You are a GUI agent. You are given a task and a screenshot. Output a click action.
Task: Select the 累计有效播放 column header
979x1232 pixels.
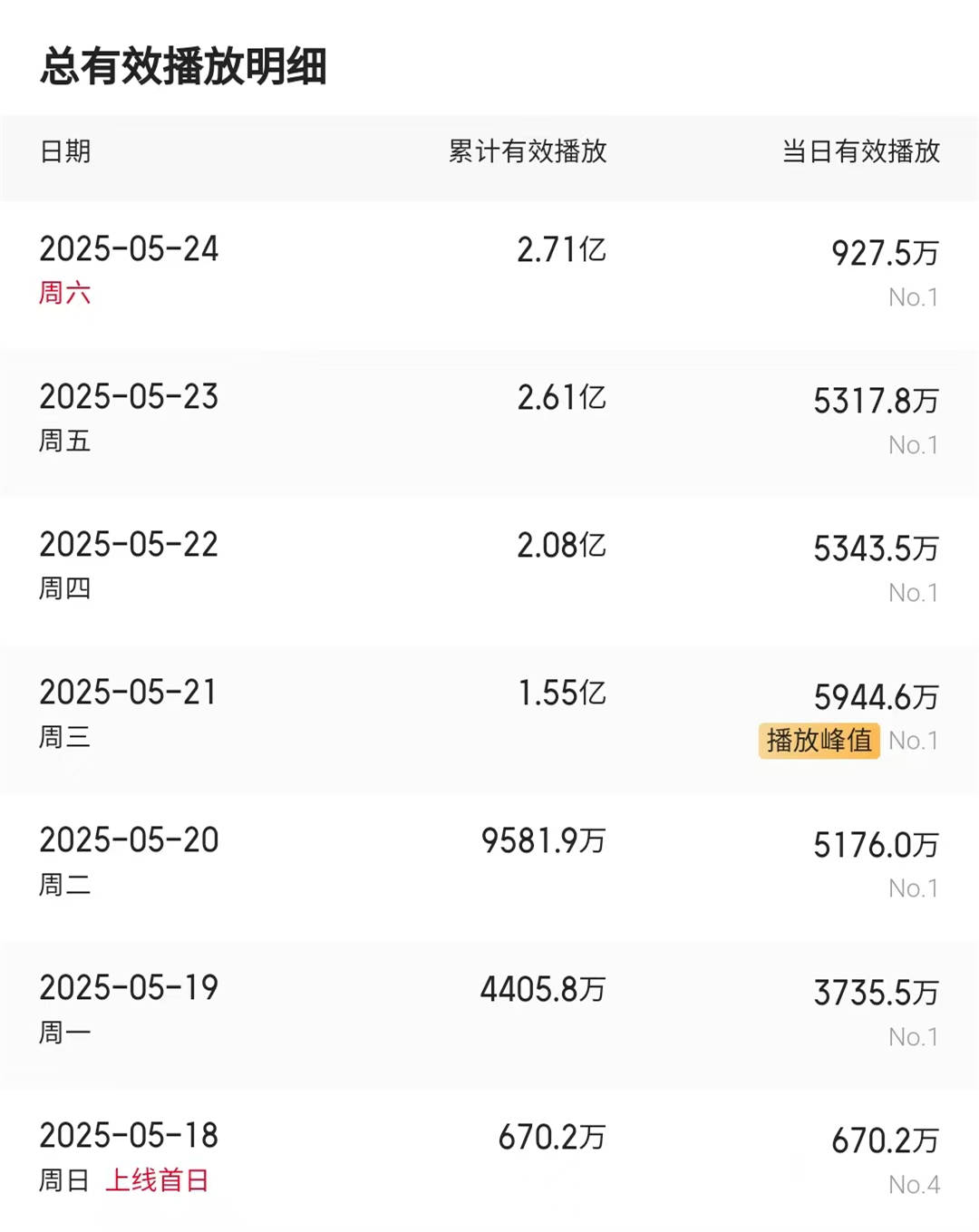click(528, 151)
